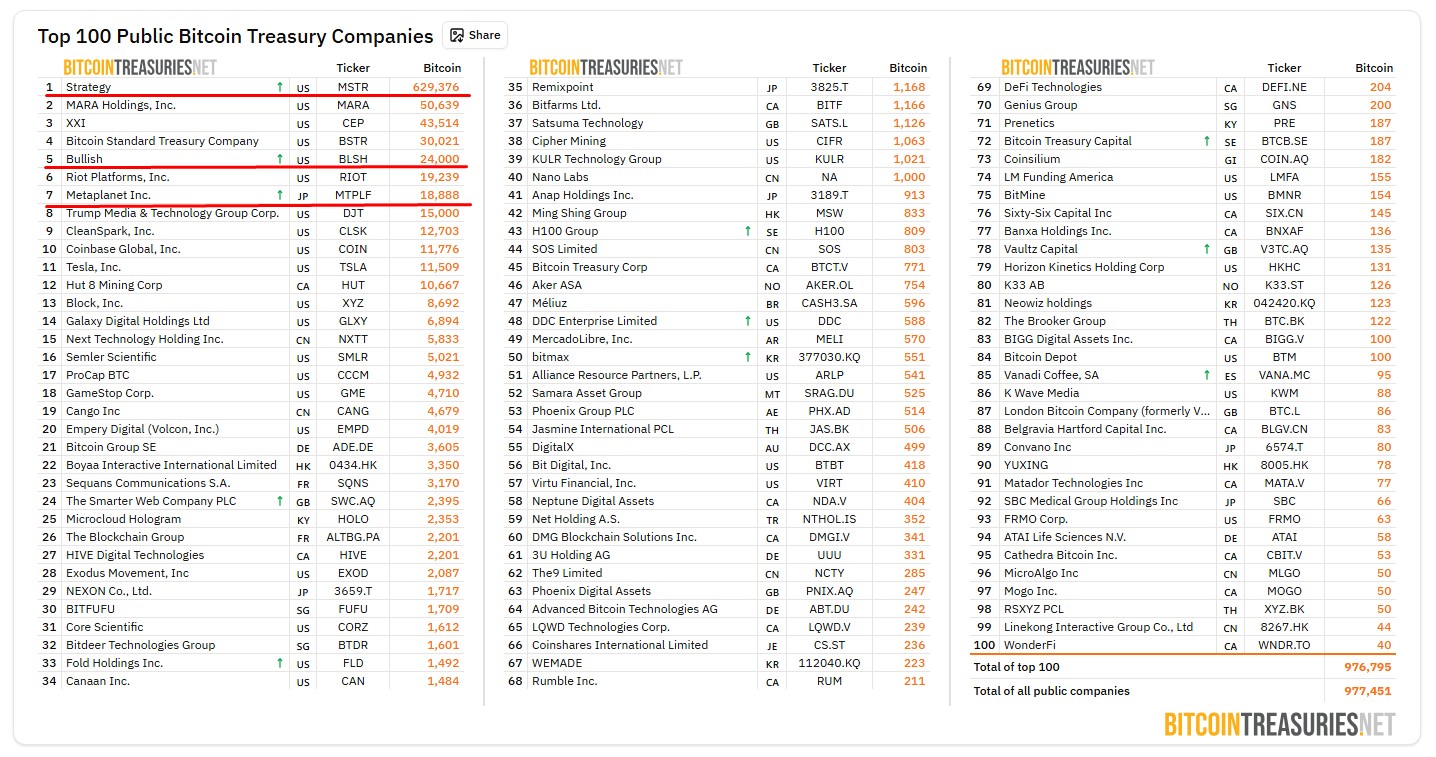1436x757 pixels.
Task: Select Bitcoin Standard Treasury Company row name
Action: (162, 141)
